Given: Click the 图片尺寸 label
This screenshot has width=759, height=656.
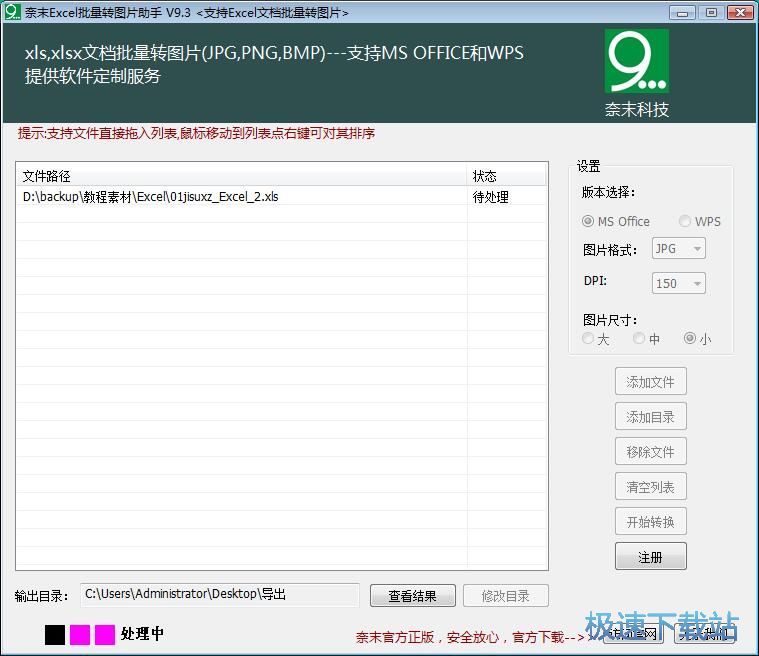Looking at the screenshot, I should 610,320.
